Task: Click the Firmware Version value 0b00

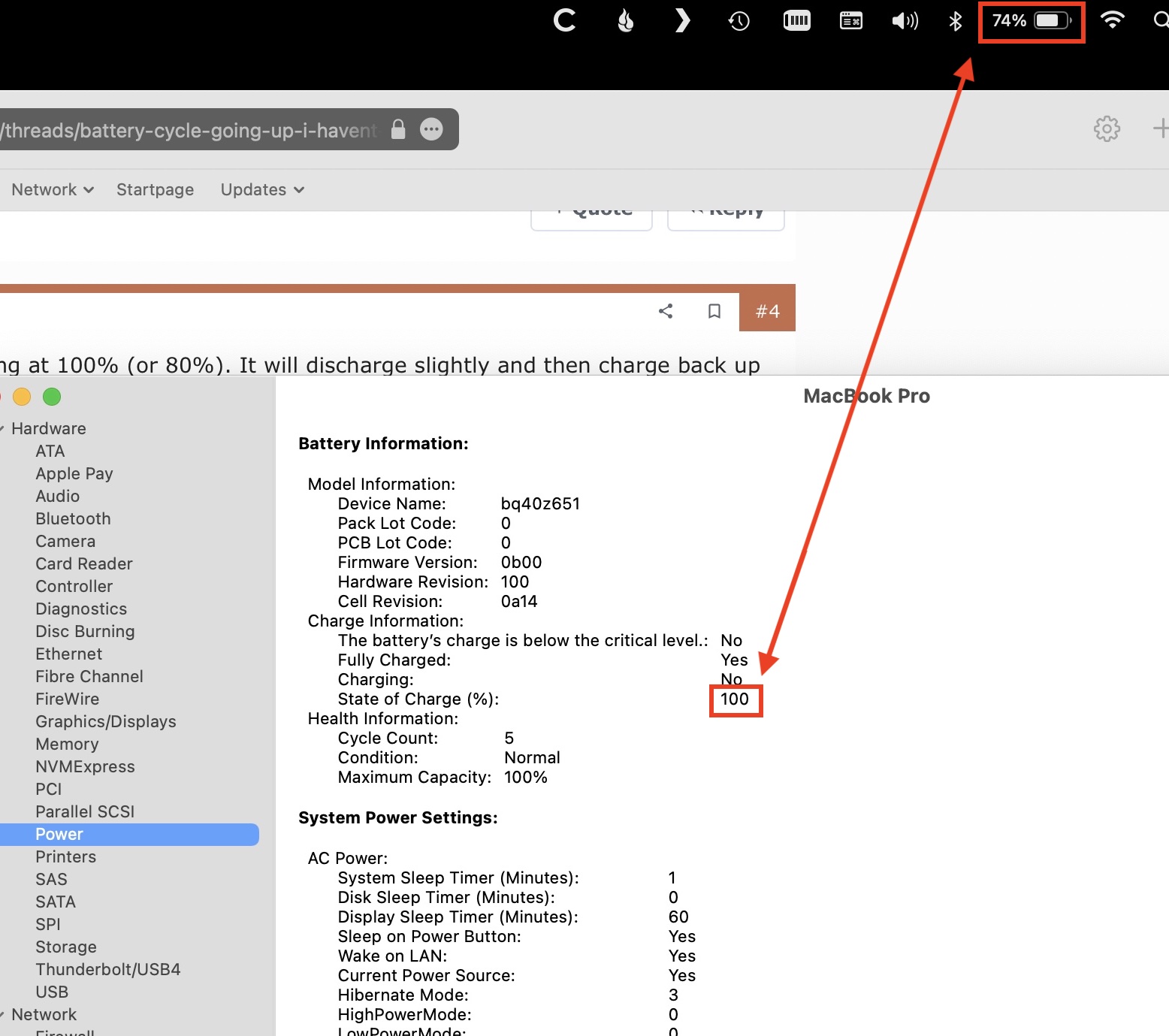Action: coord(521,562)
